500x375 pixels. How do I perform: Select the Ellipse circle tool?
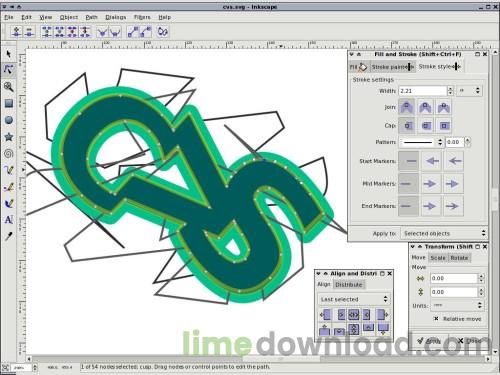pos(9,120)
